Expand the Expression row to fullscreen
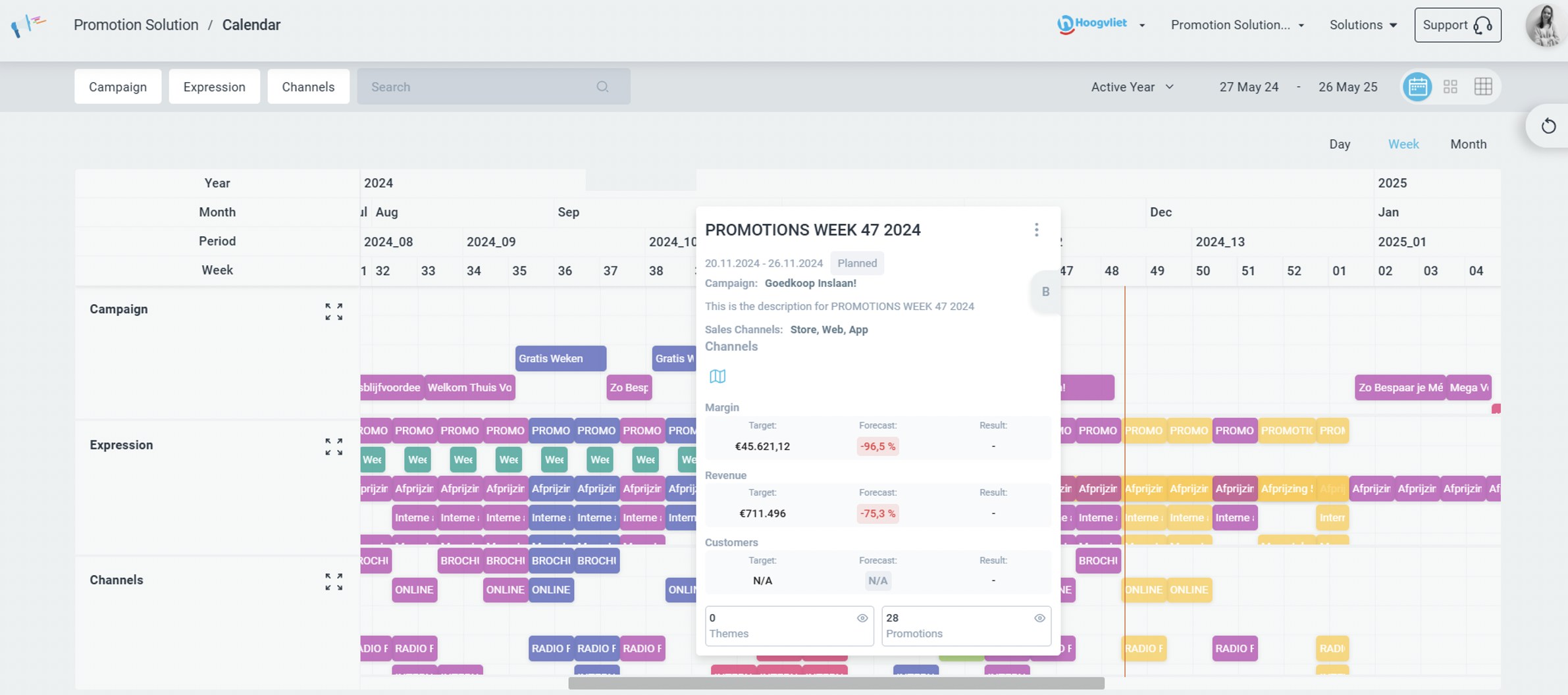The image size is (1568, 695). tap(335, 447)
